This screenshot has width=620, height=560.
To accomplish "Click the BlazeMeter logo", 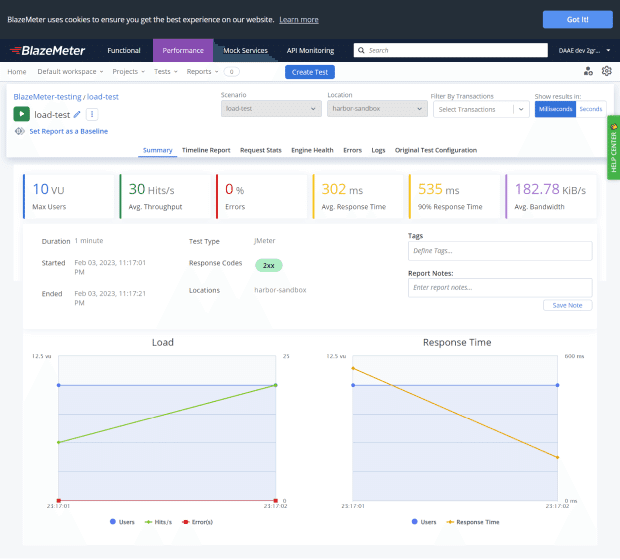I will [x=47, y=51].
